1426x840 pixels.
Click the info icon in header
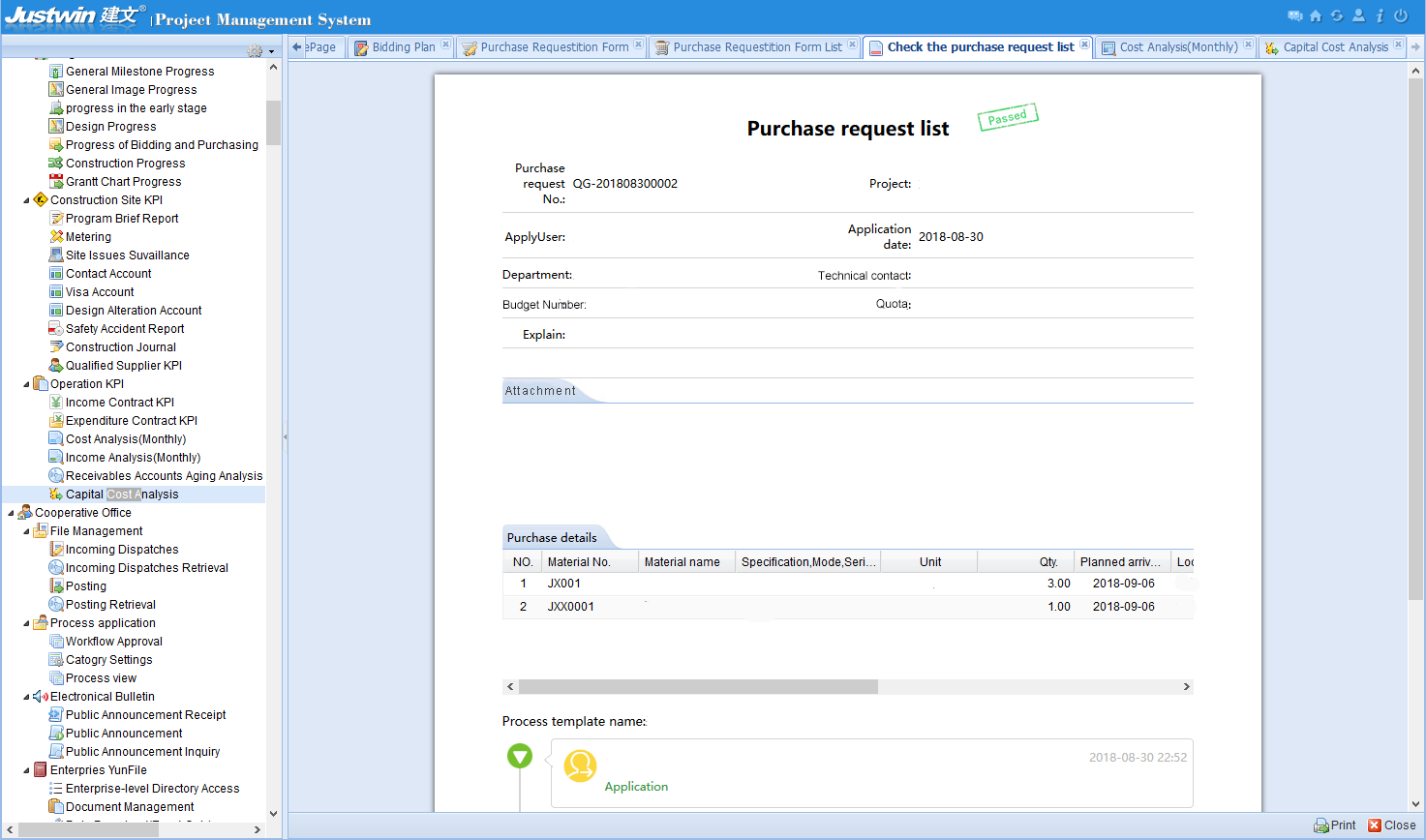click(1380, 15)
